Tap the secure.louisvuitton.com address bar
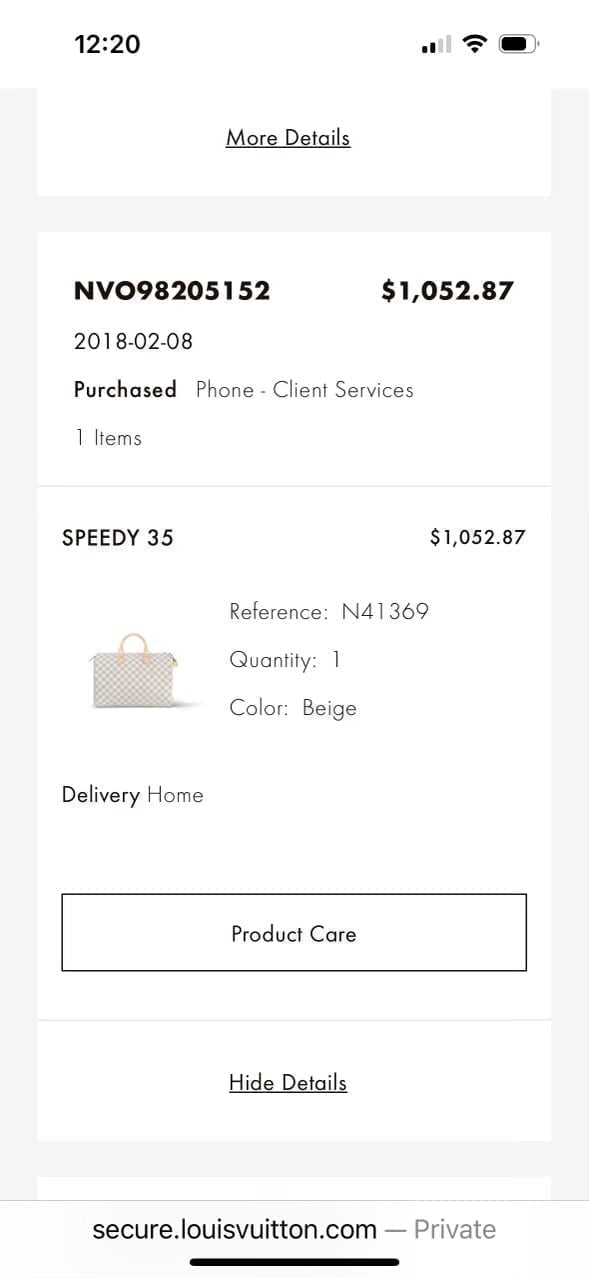The height and width of the screenshot is (1278, 589). [294, 1229]
